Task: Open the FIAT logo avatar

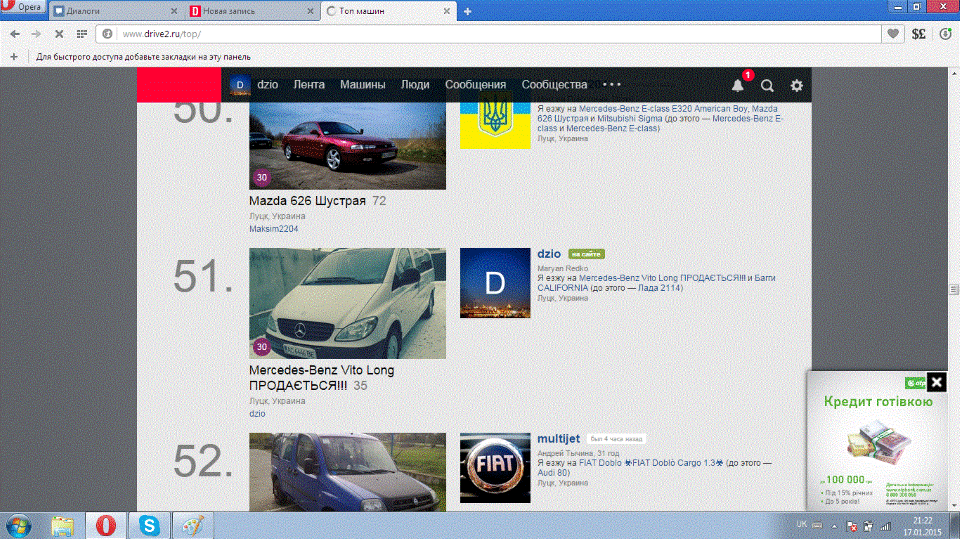Action: pos(495,468)
